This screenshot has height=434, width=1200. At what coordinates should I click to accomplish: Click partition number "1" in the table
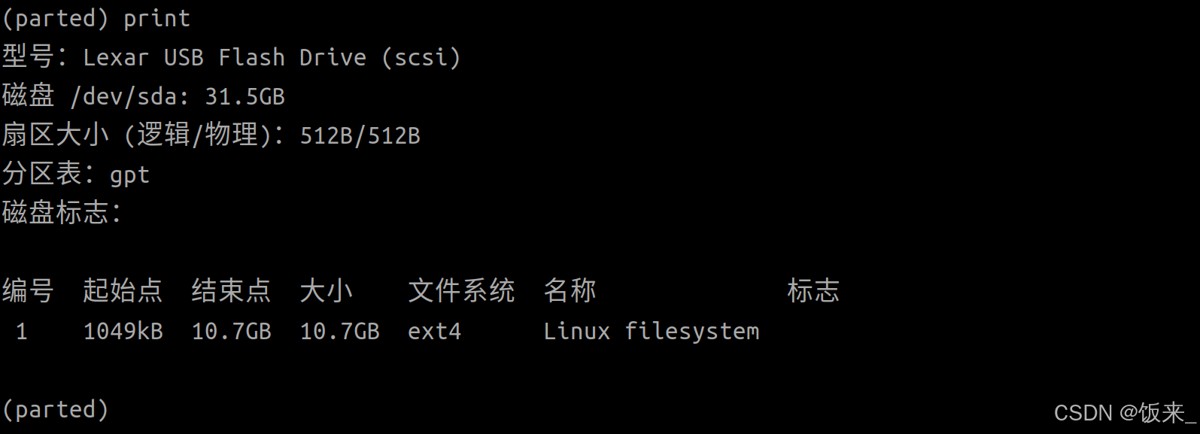22,331
